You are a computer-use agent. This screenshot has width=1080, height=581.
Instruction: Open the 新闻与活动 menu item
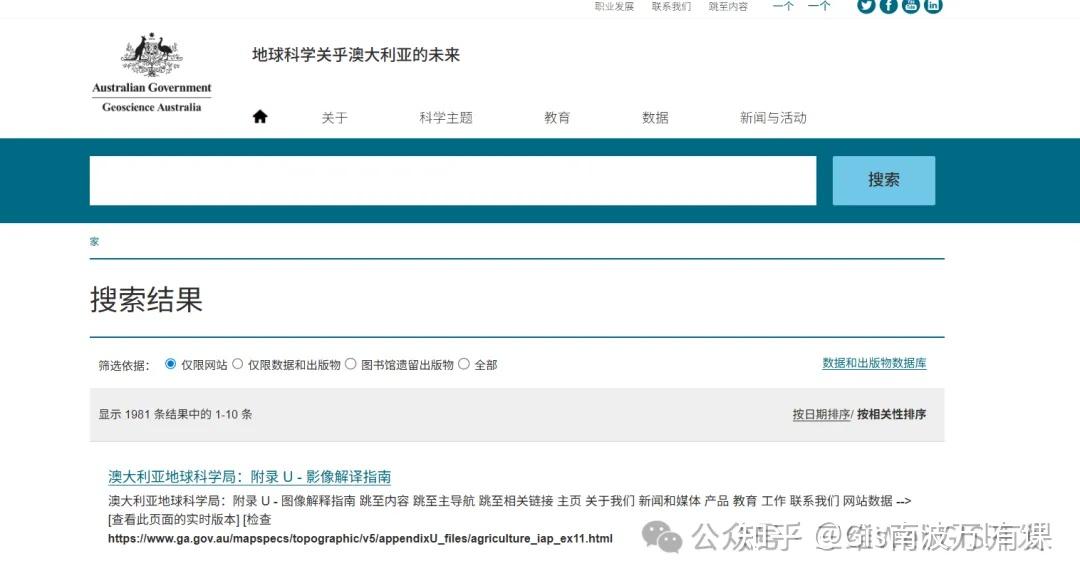pos(771,117)
